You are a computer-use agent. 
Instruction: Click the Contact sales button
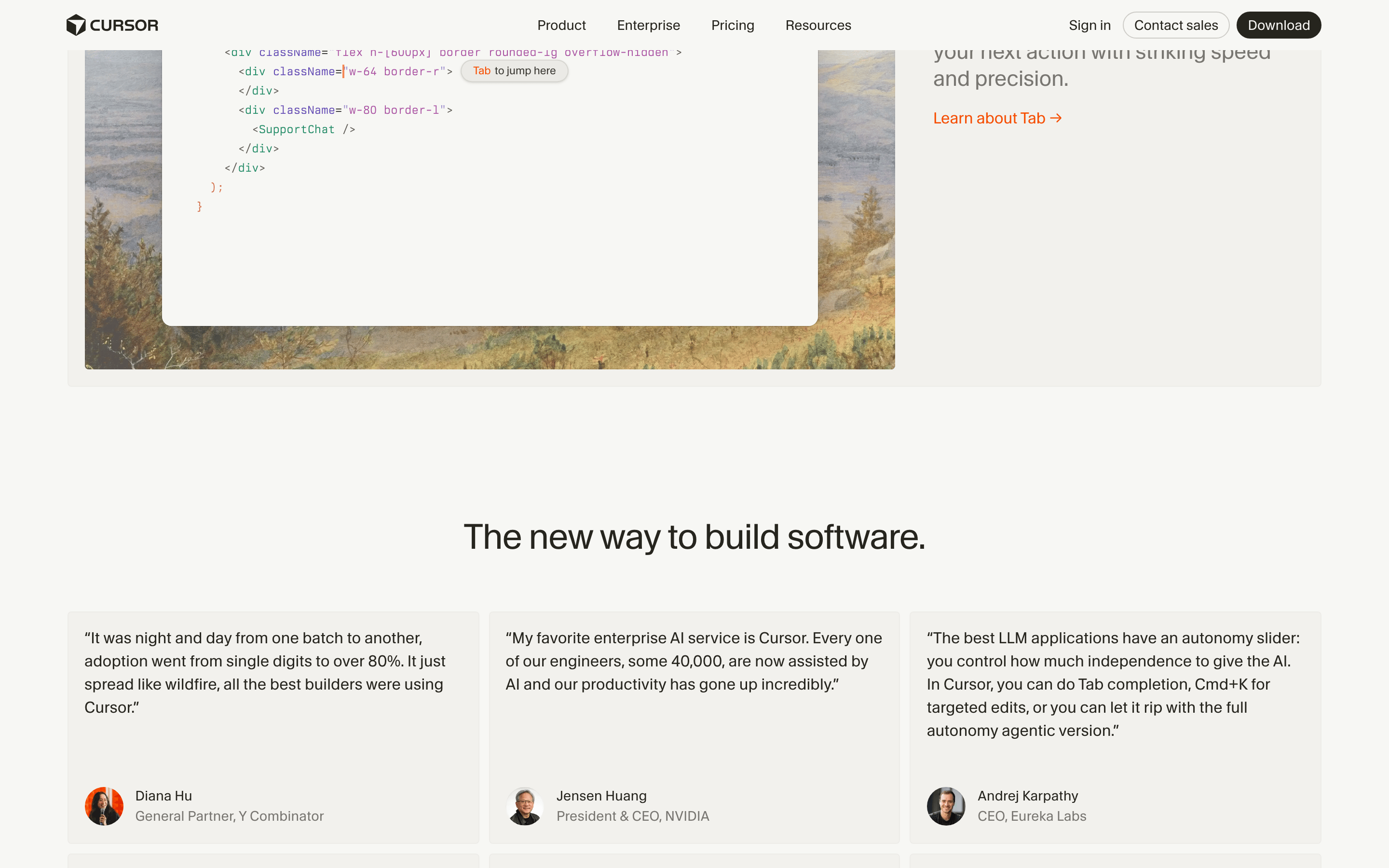[1175, 25]
